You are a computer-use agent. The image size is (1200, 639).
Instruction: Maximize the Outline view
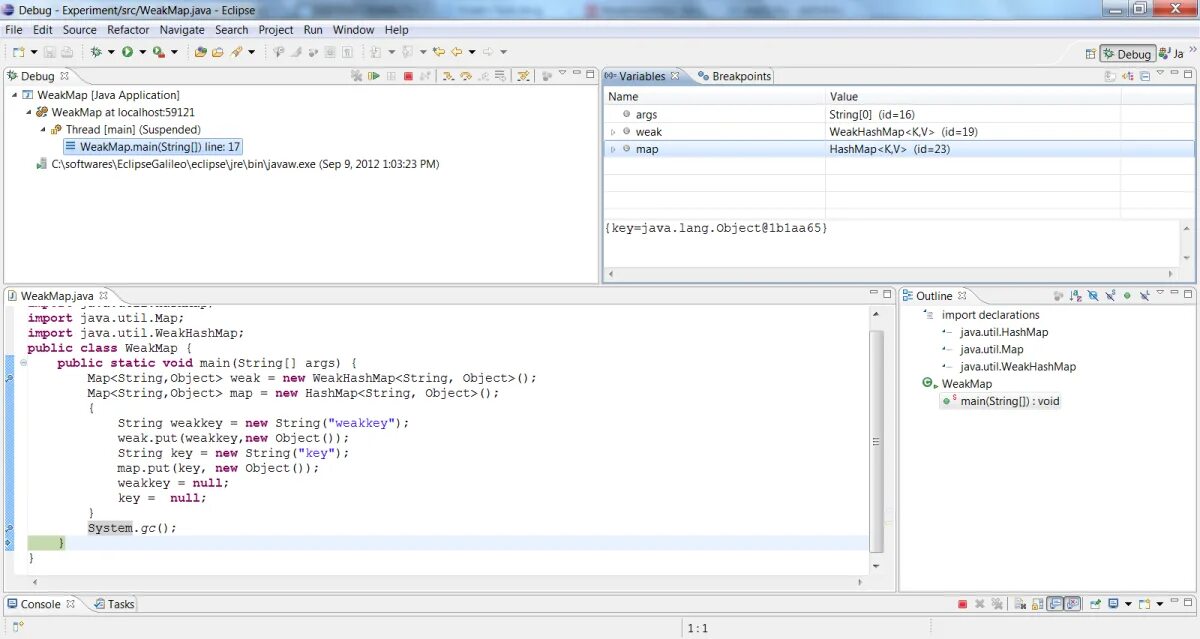(1188, 295)
